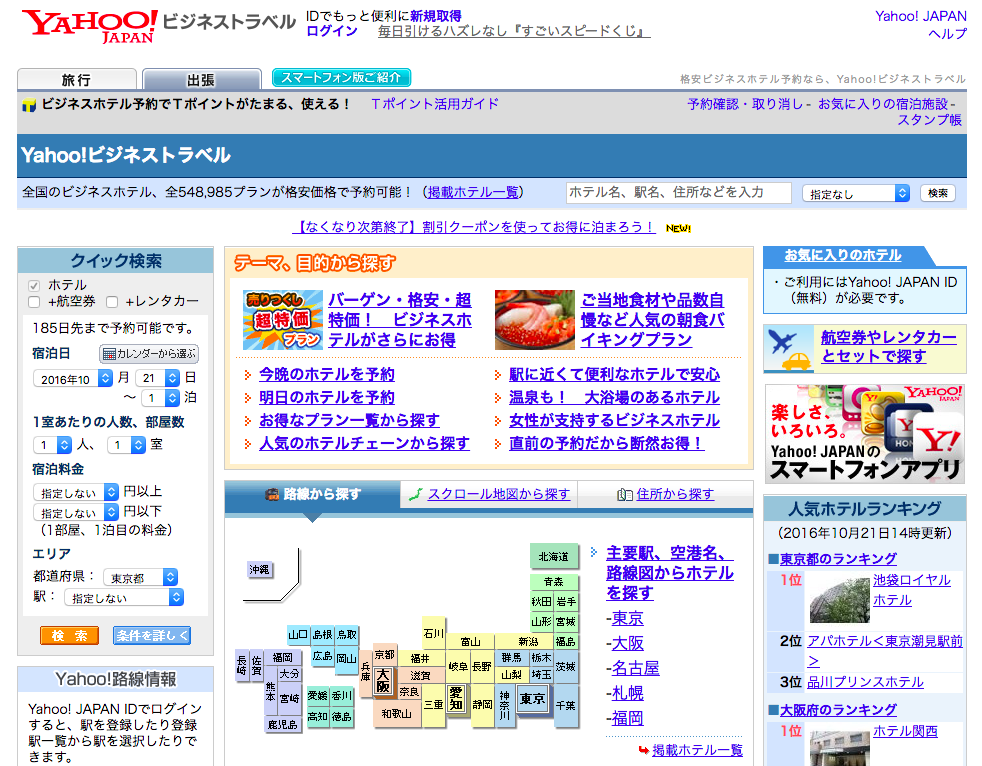
Task: Select Aomori on the prefecture map
Action: (x=554, y=582)
